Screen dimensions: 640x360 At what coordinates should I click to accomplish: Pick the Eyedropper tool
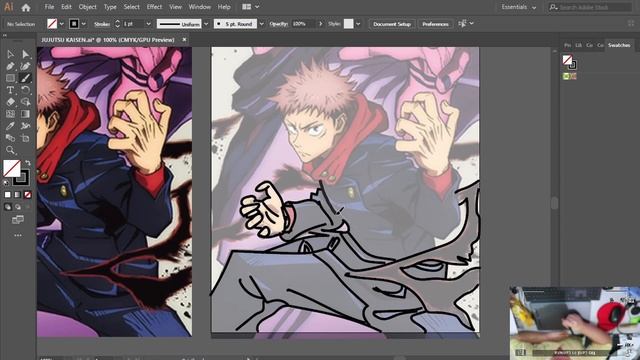coord(10,126)
